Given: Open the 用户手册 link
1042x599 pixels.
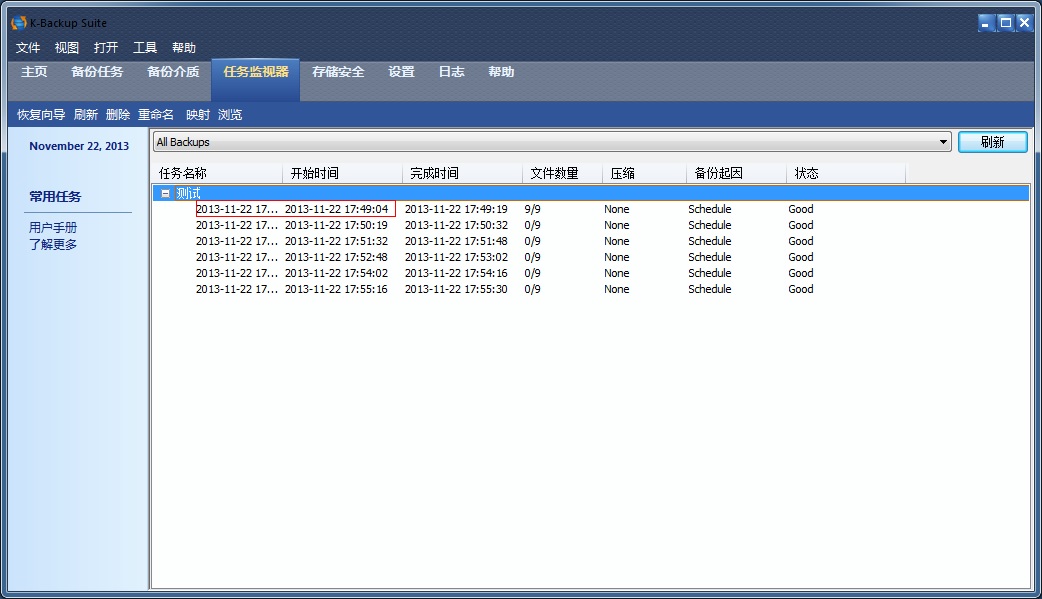Looking at the screenshot, I should 53,227.
